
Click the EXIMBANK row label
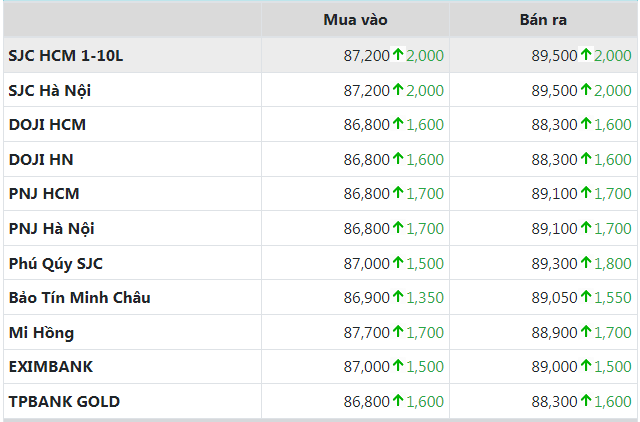(x=50, y=367)
